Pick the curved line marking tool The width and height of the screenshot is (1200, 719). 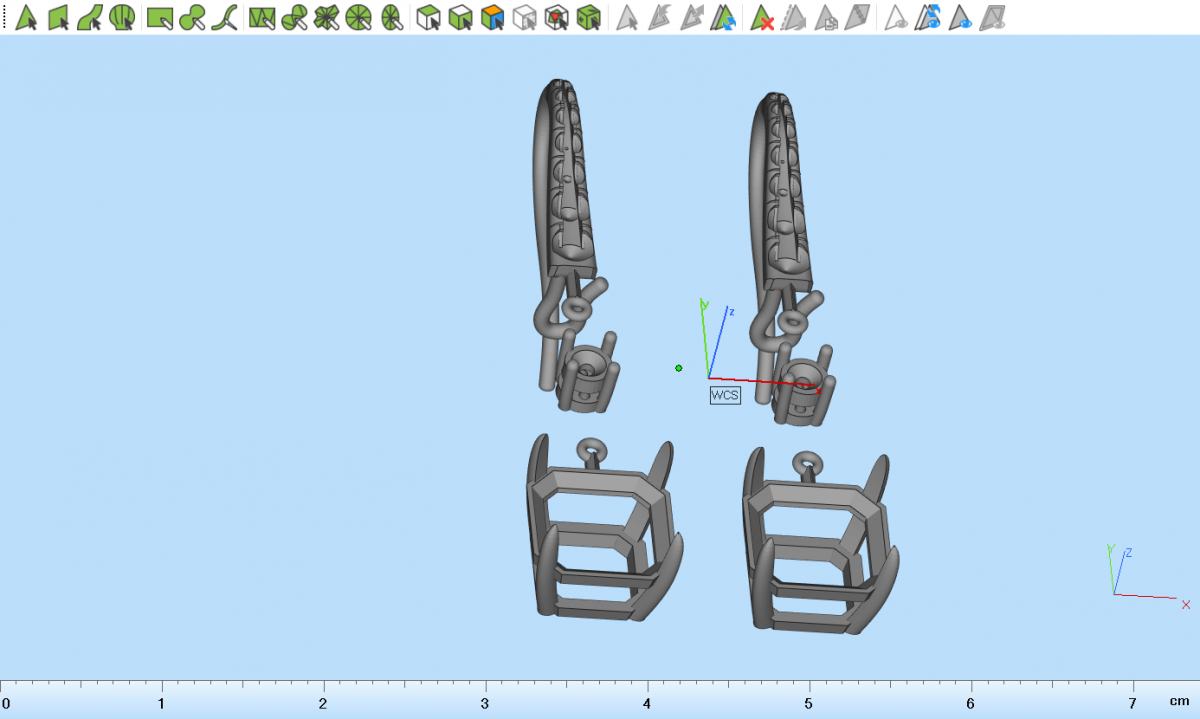[226, 17]
